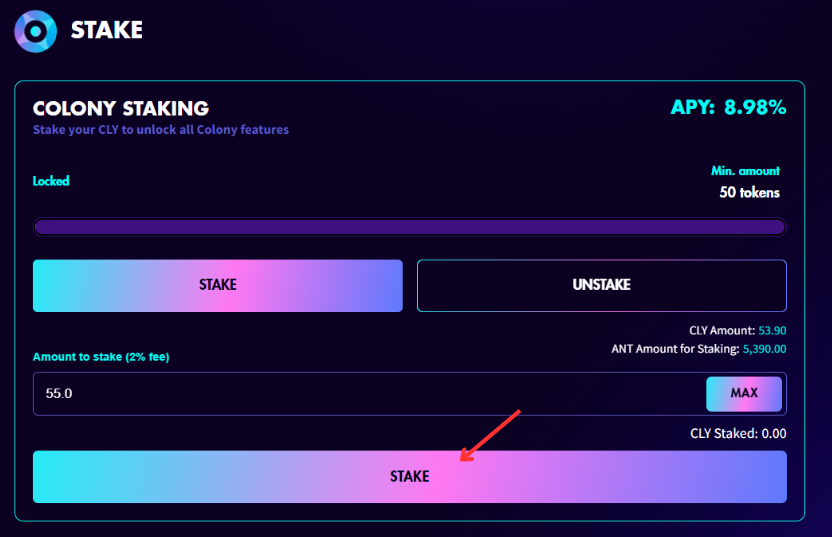Click the Colony circular logo icon
The image size is (832, 537).
36,31
